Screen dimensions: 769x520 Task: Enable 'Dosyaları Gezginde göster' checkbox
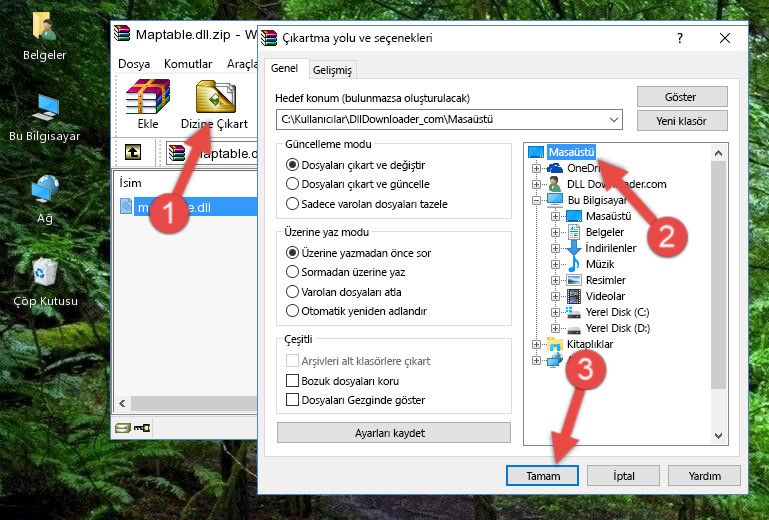coord(292,400)
